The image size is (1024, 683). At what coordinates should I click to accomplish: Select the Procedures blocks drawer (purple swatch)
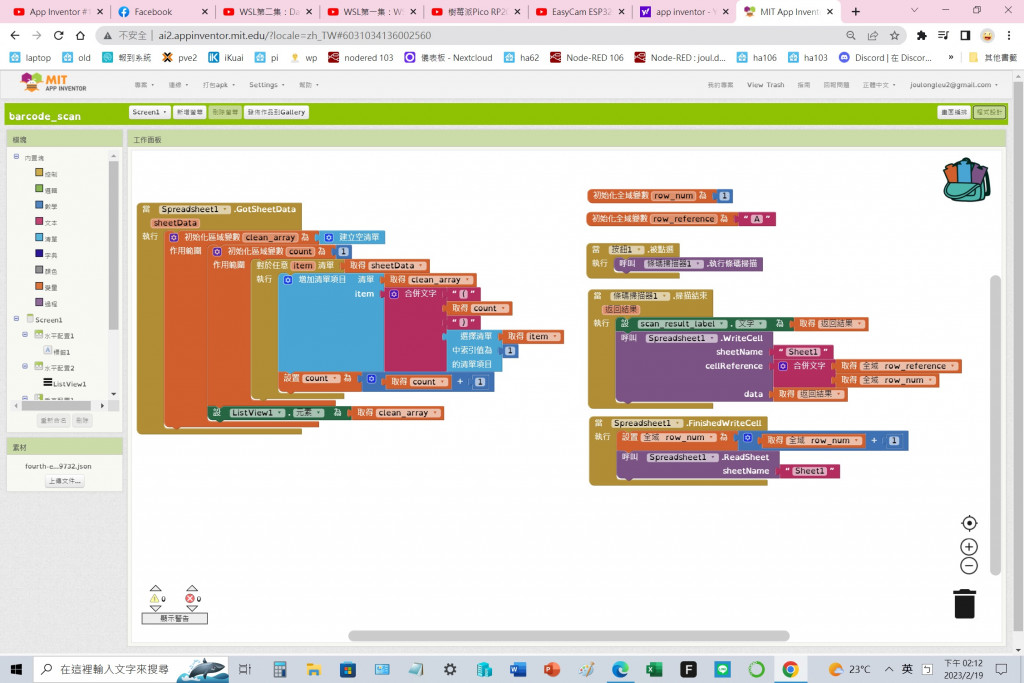coord(39,302)
